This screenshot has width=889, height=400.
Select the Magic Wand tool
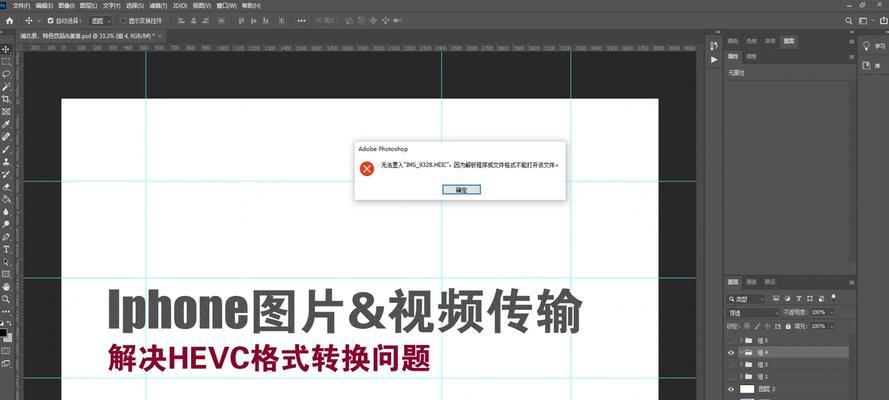coord(6,87)
